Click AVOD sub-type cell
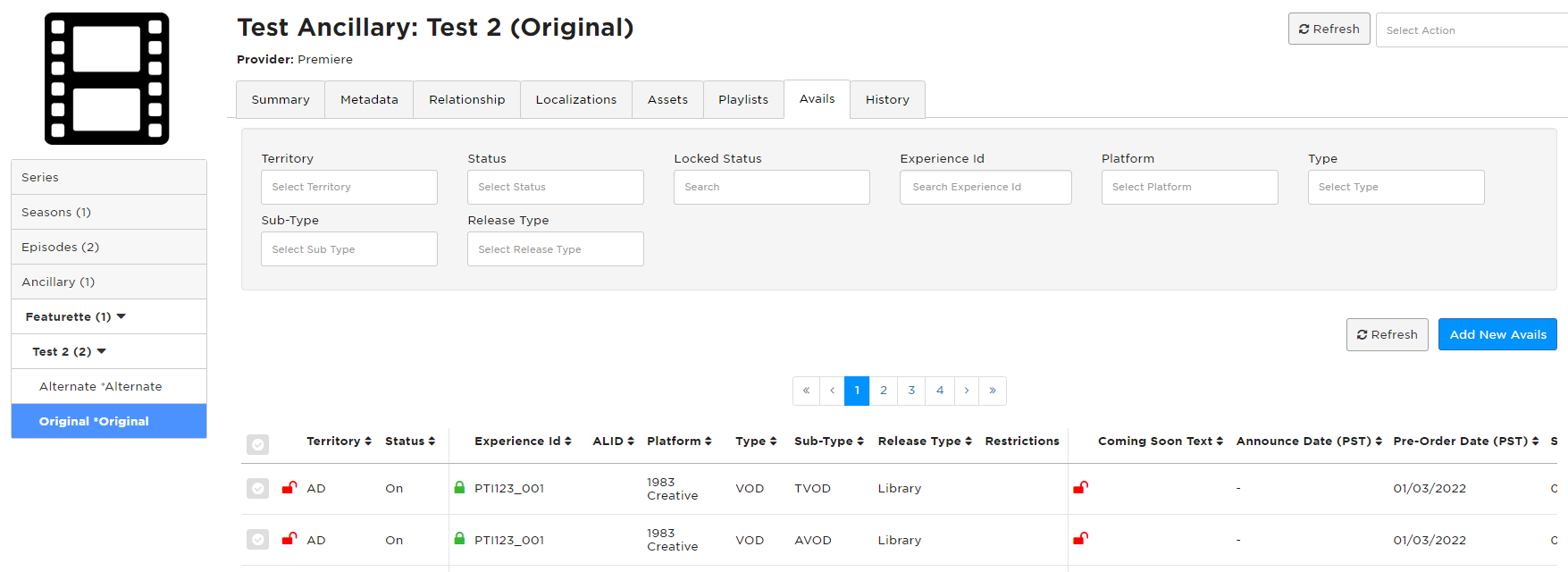Viewport: 1568px width, 572px height. point(813,541)
